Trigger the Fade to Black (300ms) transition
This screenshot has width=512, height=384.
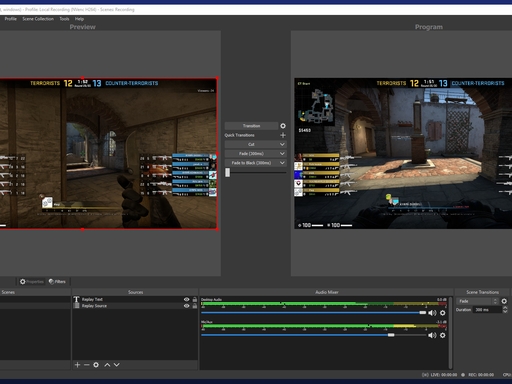pyautogui.click(x=251, y=163)
